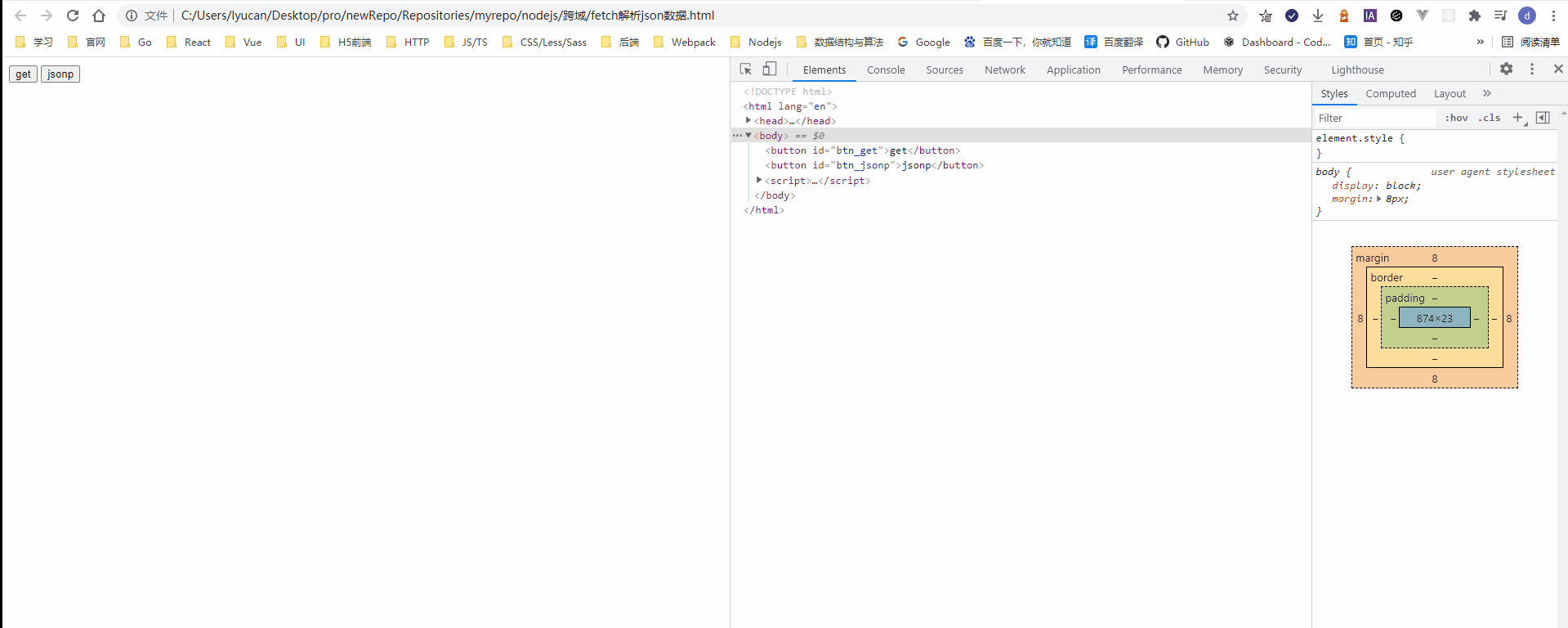Select the btn_get button element row
Viewport: 1568px width, 628px height.
[863, 150]
